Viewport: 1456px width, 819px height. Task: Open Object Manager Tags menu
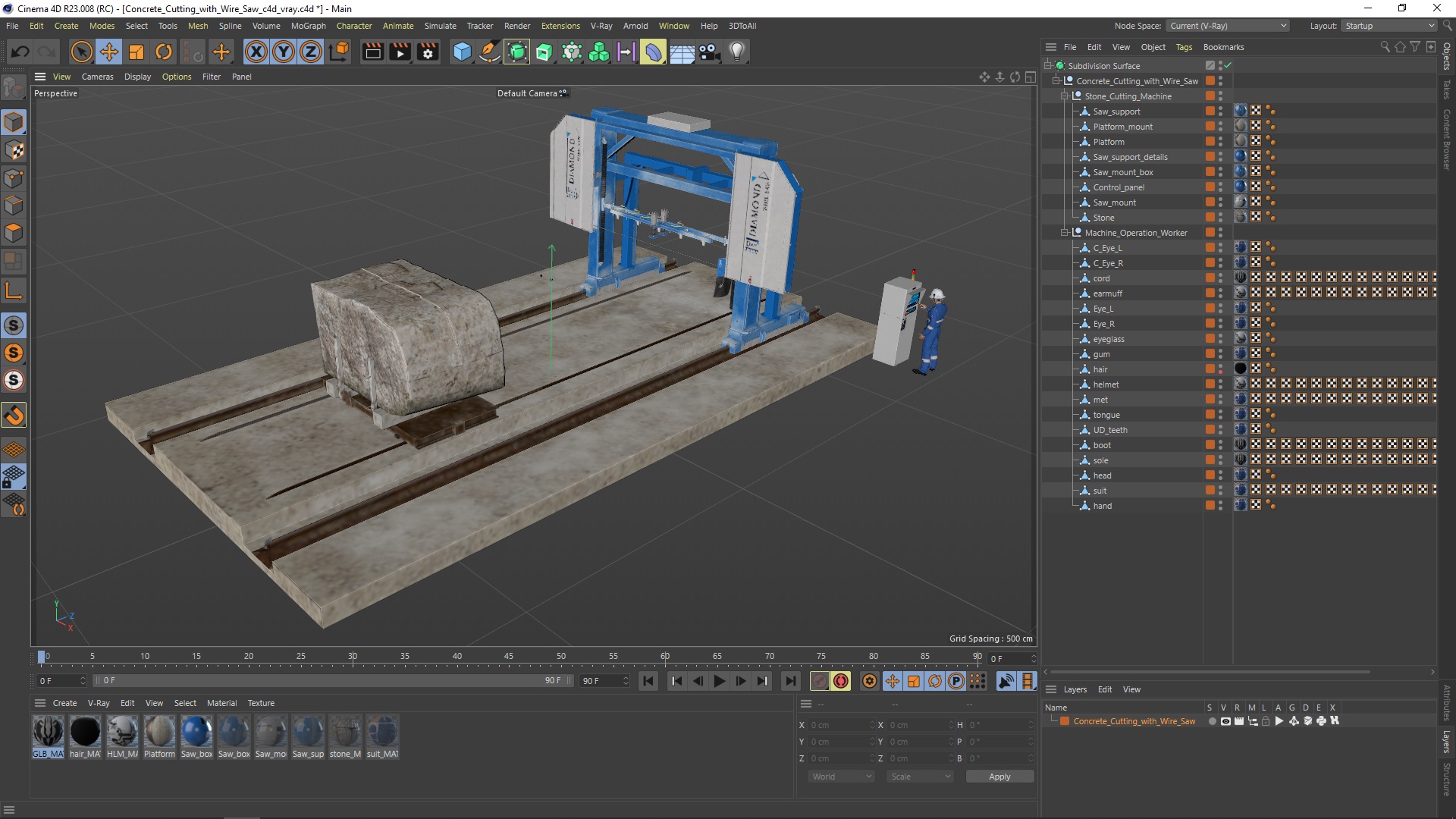tap(1184, 47)
